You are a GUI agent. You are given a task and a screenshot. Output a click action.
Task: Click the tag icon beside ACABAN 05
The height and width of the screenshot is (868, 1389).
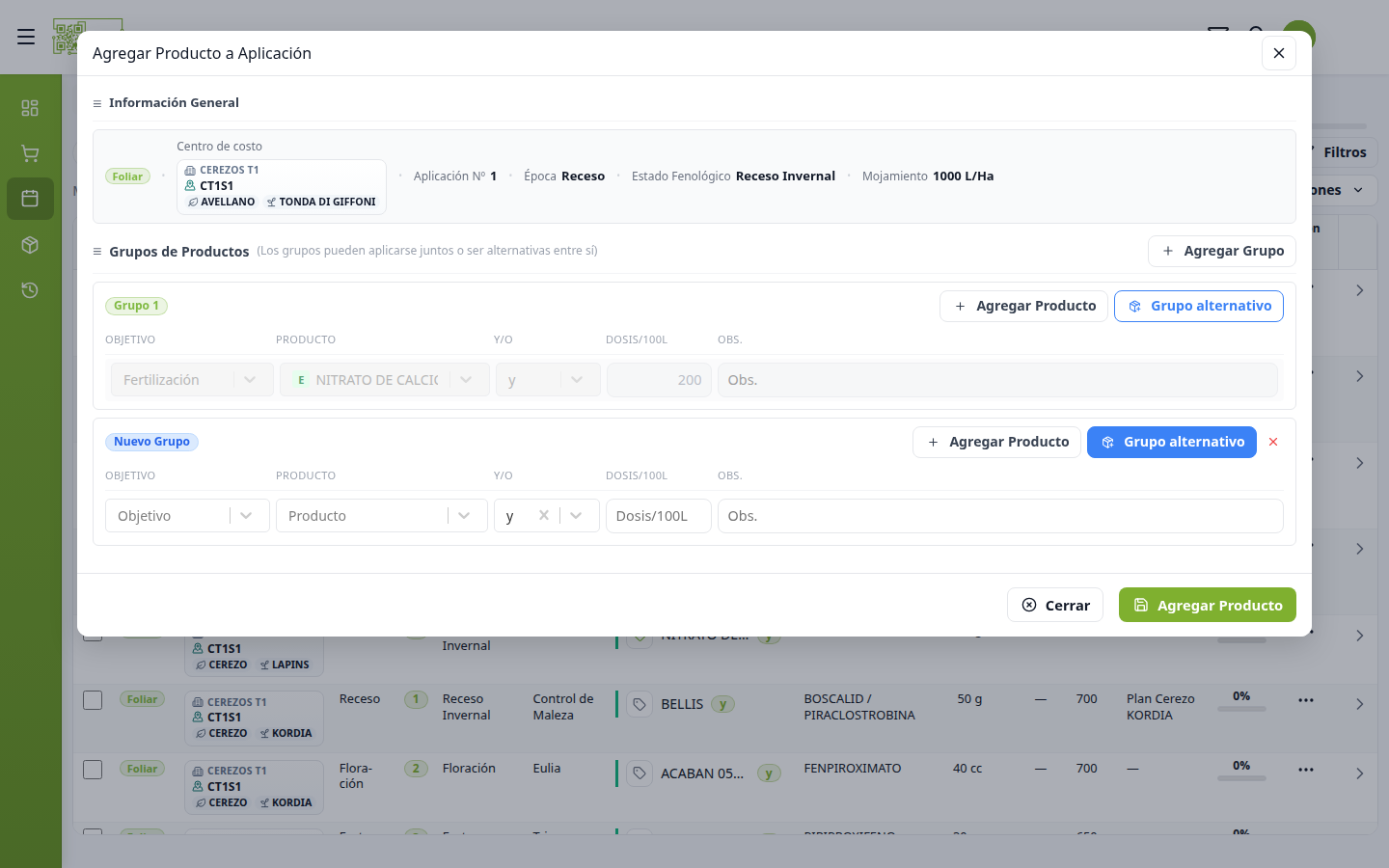(640, 773)
